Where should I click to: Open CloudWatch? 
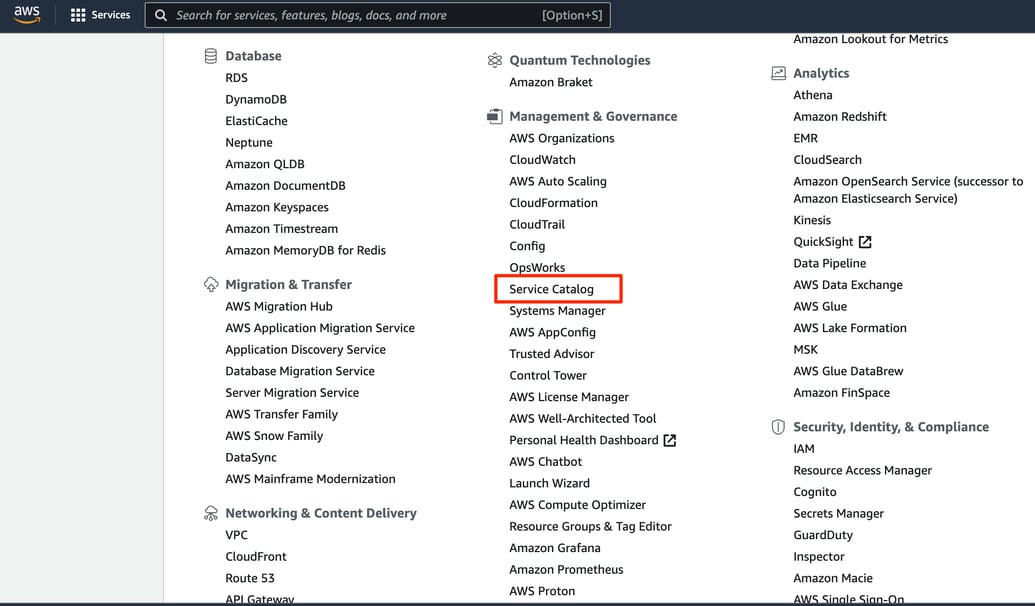541,159
